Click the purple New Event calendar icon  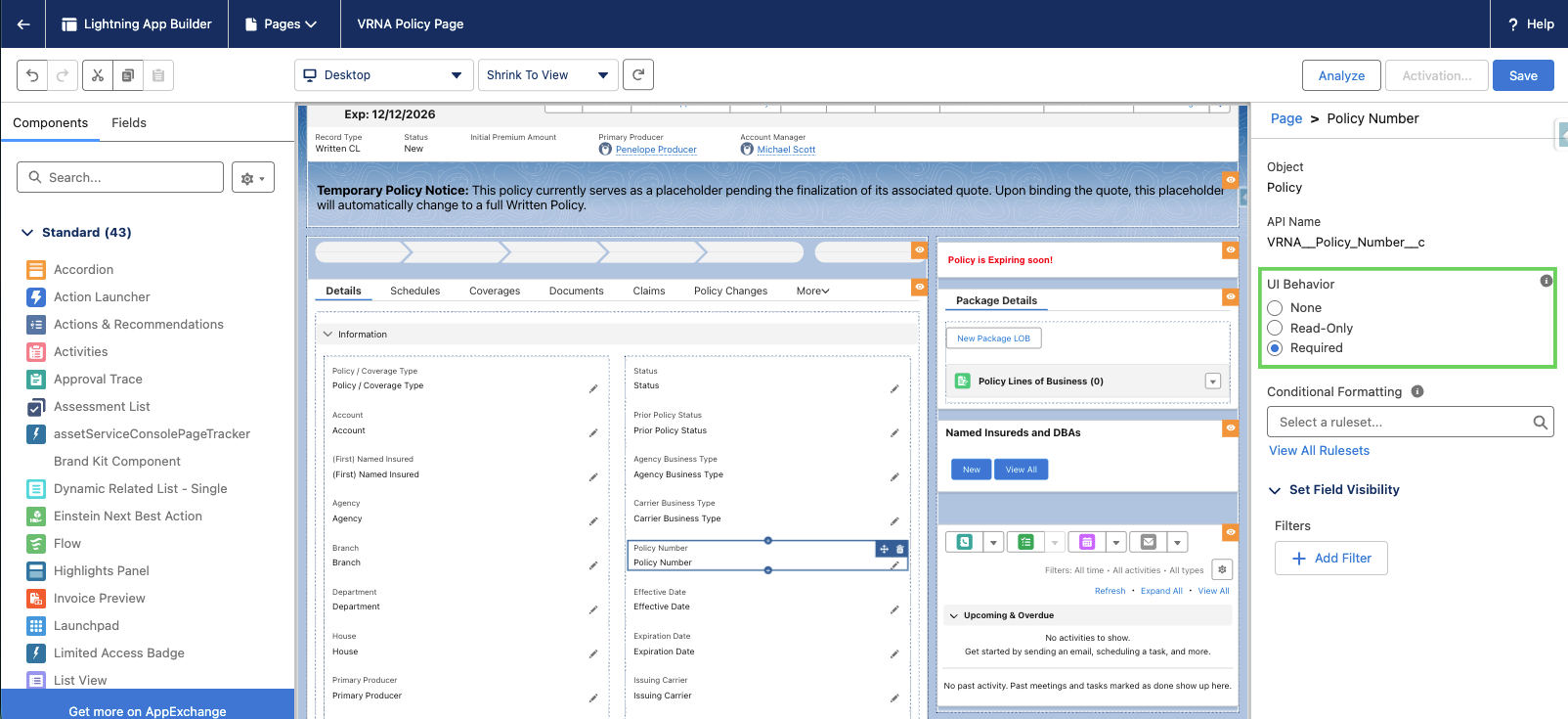(1087, 542)
